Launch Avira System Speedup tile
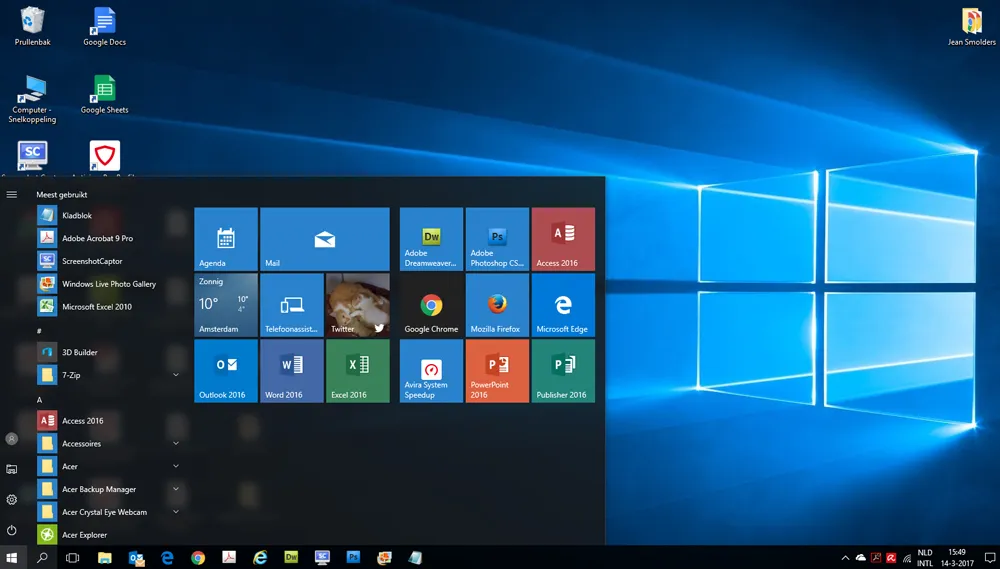1000x569 pixels. [431, 371]
